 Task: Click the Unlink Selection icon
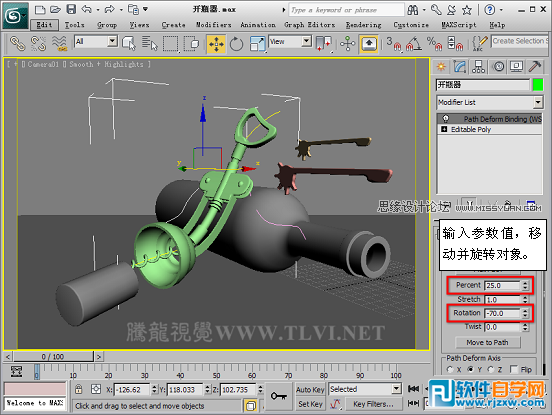[x=38, y=43]
